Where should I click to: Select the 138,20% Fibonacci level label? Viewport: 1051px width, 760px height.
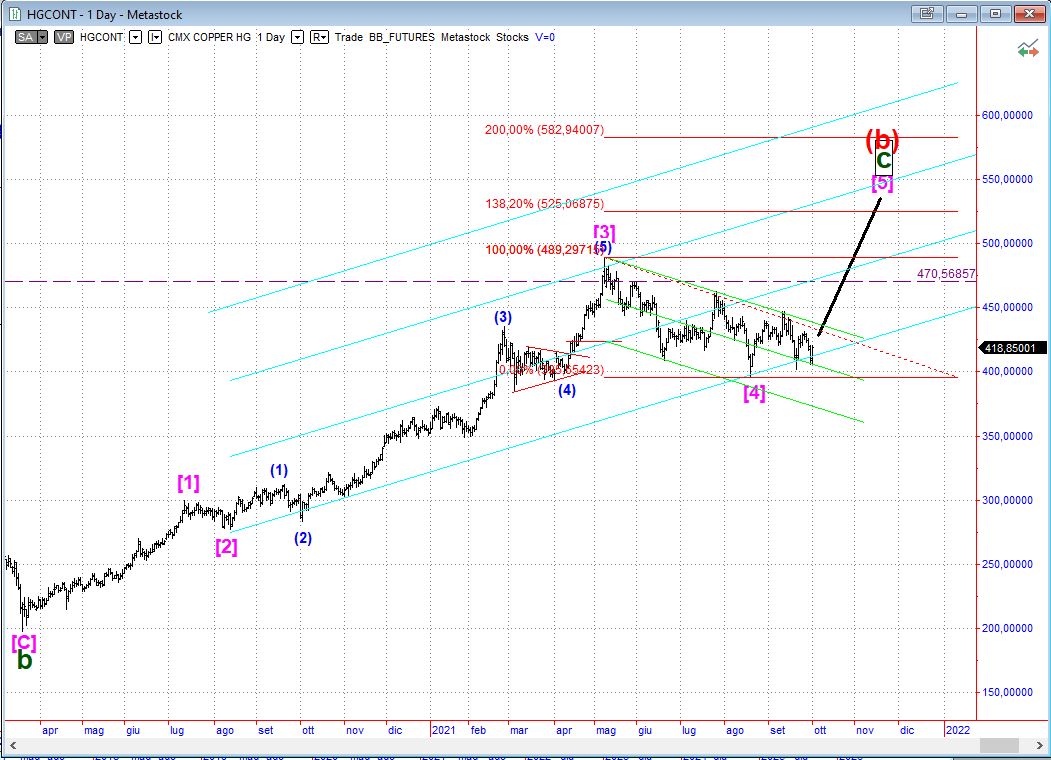pos(544,204)
